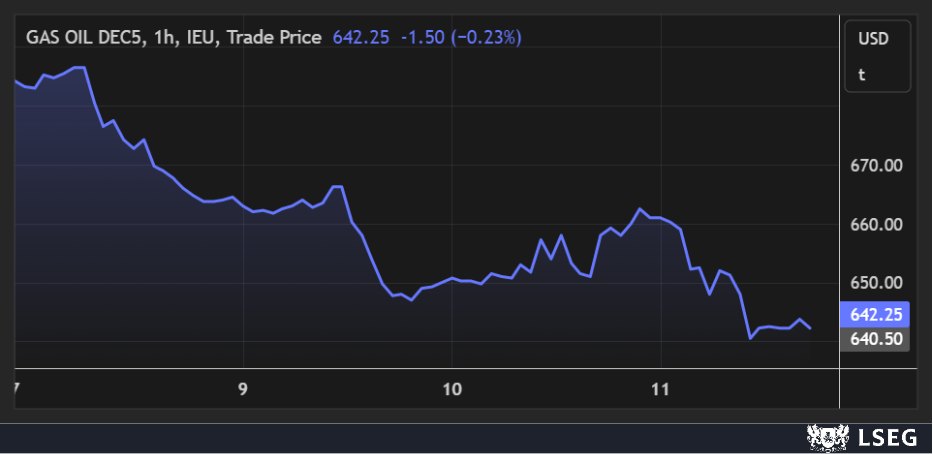Select the 't' unit label below USD
The width and height of the screenshot is (933, 454).
(x=862, y=74)
